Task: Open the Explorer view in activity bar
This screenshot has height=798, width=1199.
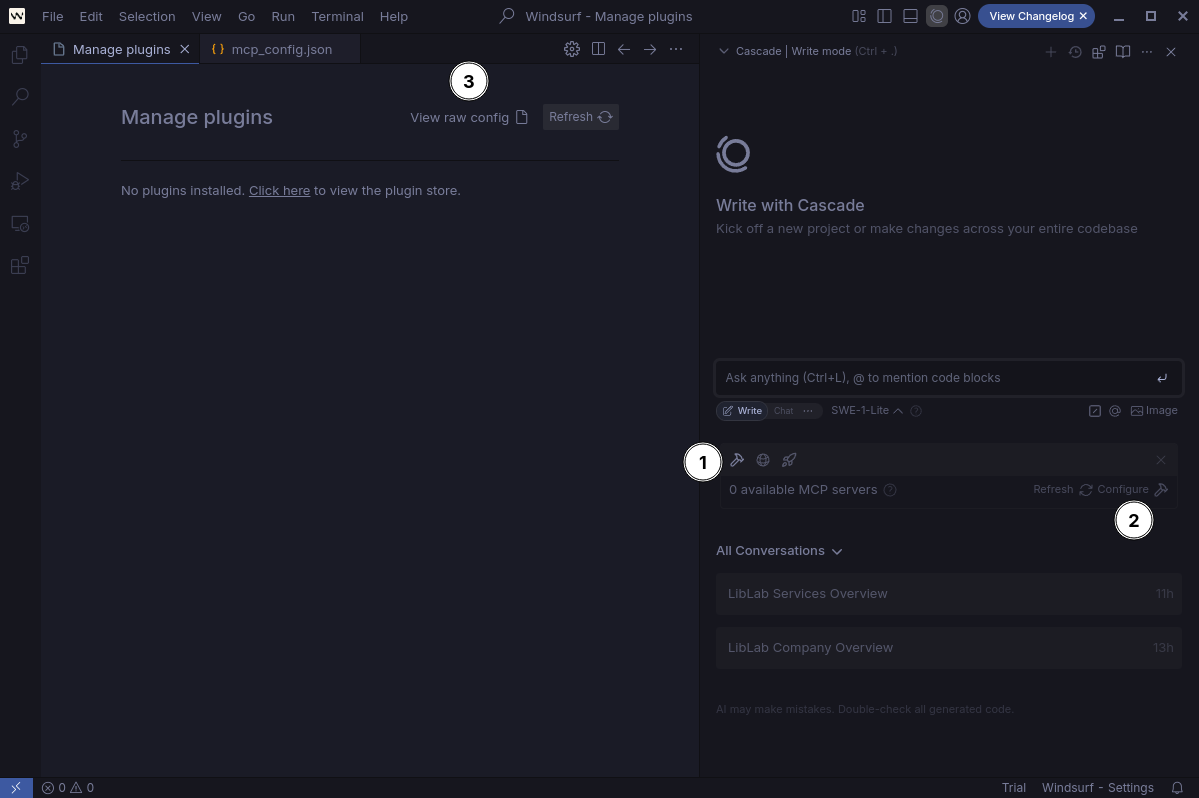Action: pyautogui.click(x=20, y=54)
